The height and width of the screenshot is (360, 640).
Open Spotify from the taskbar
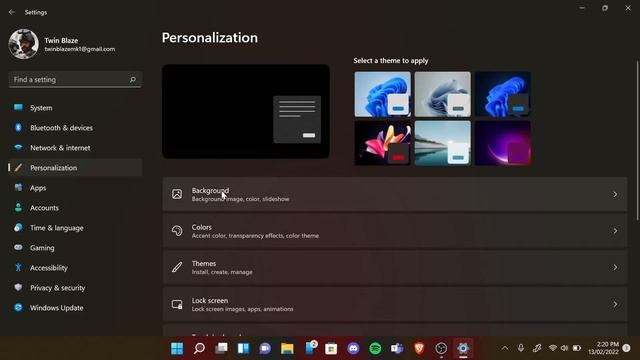point(376,349)
